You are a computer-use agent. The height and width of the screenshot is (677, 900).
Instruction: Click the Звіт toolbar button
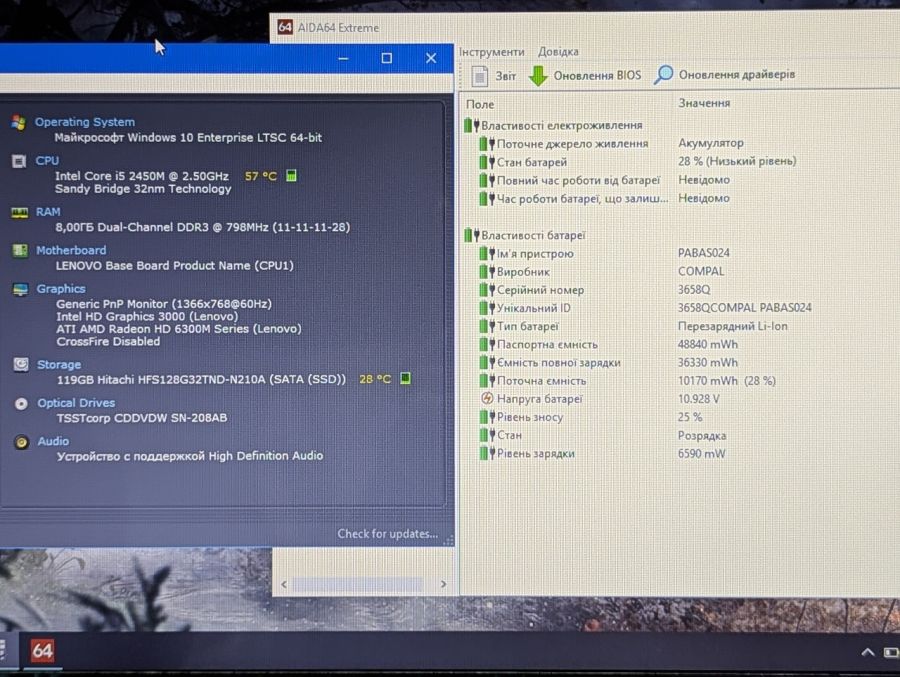tap(494, 76)
